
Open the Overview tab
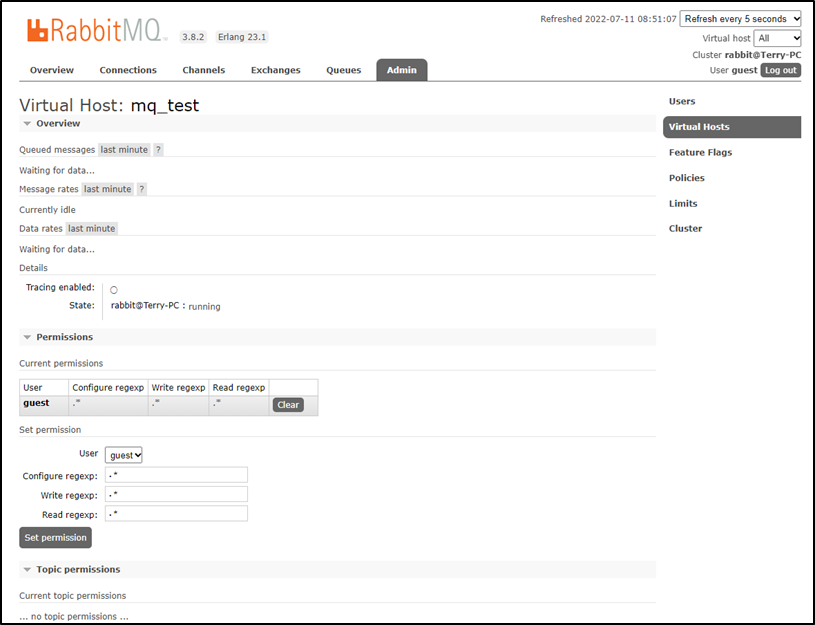[51, 70]
